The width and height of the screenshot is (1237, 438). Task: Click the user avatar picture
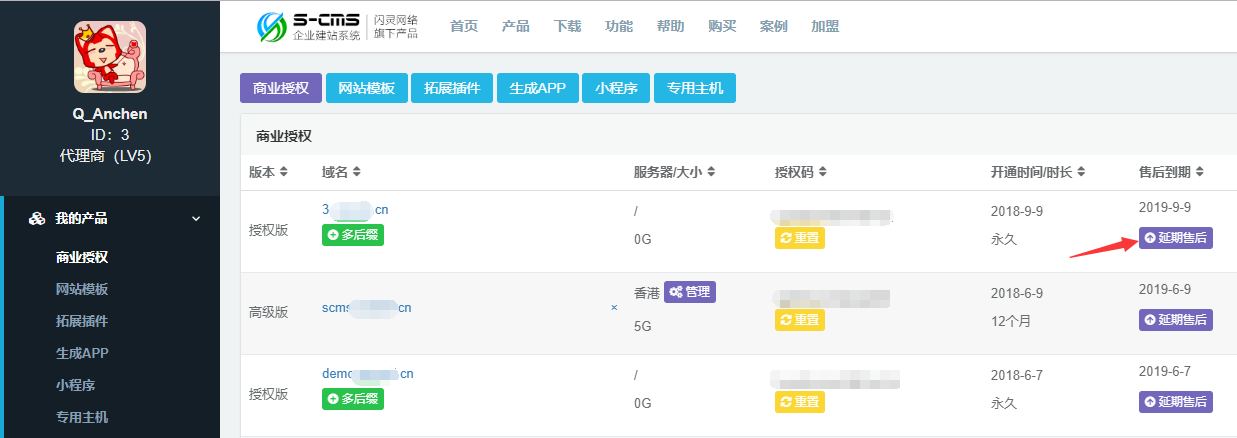click(x=109, y=57)
